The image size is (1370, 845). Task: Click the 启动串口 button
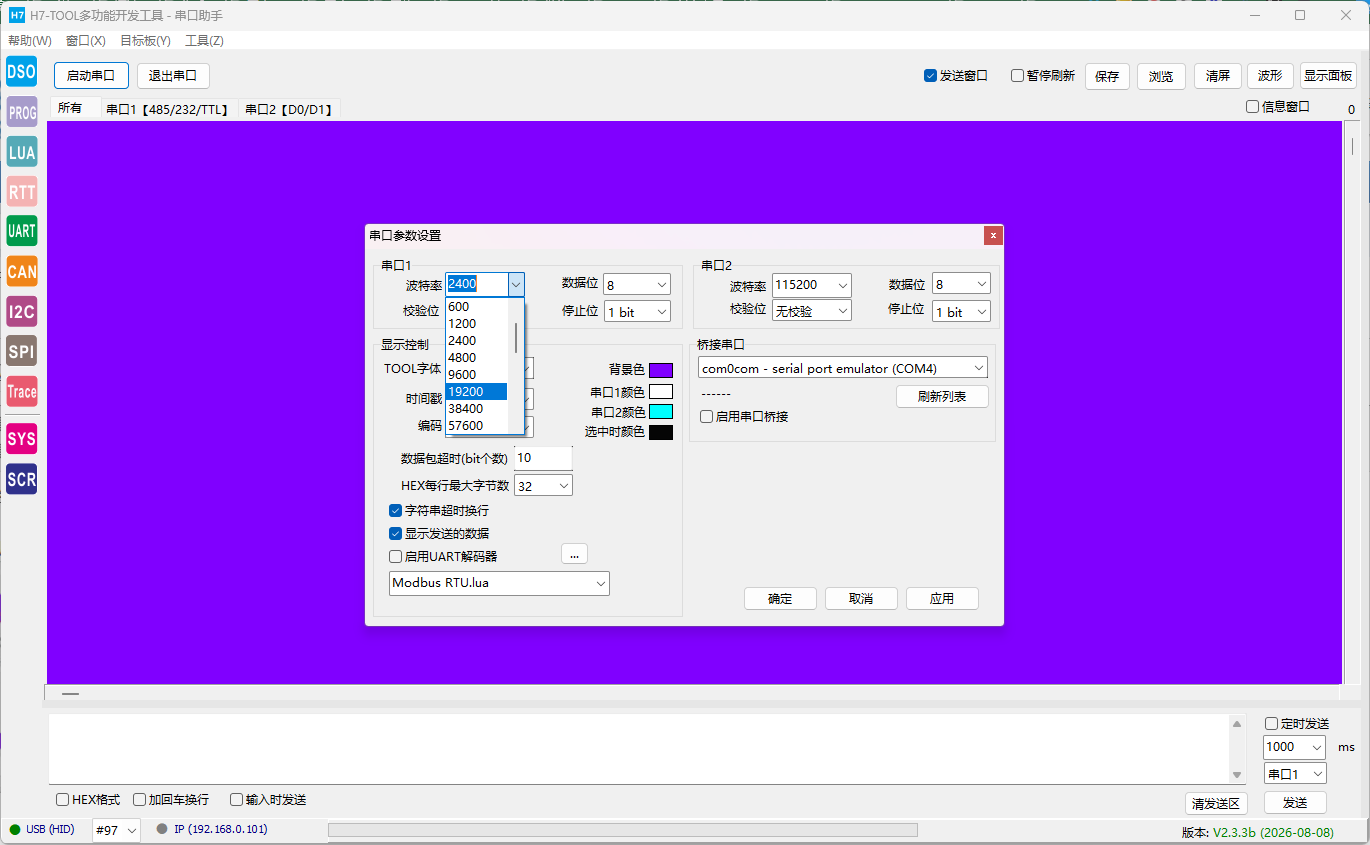91,76
